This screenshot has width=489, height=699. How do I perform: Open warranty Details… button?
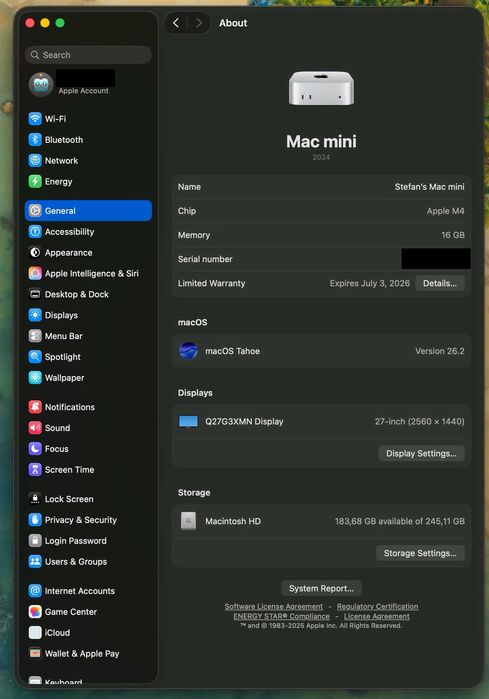440,283
